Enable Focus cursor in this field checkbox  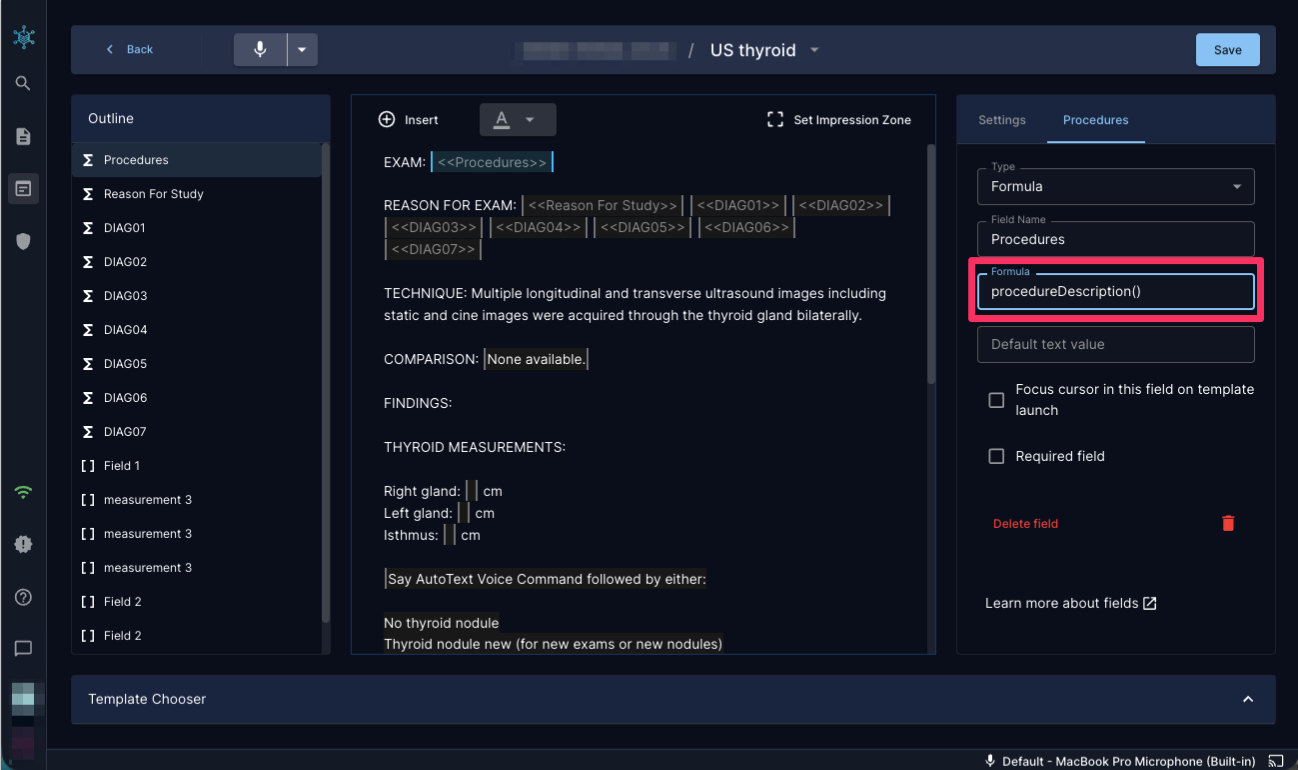[x=996, y=400]
